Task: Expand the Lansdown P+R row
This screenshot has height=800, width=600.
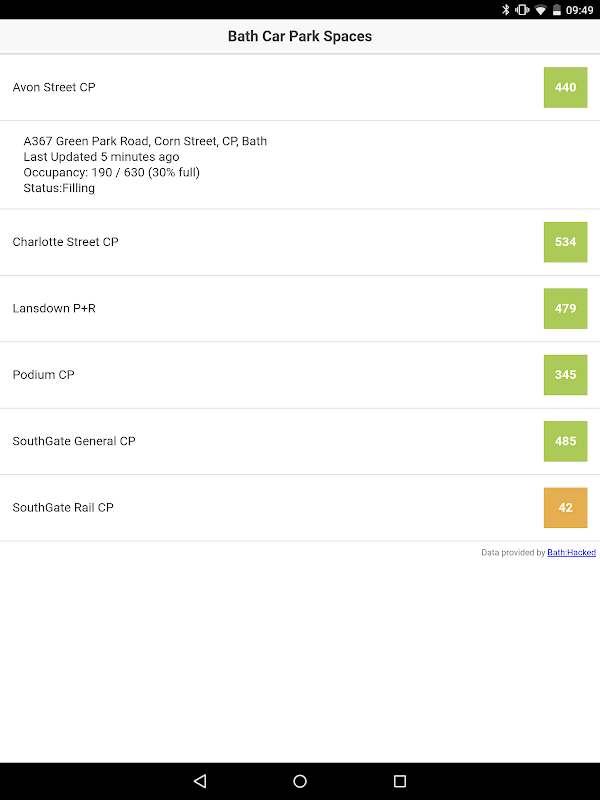Action: tap(300, 309)
